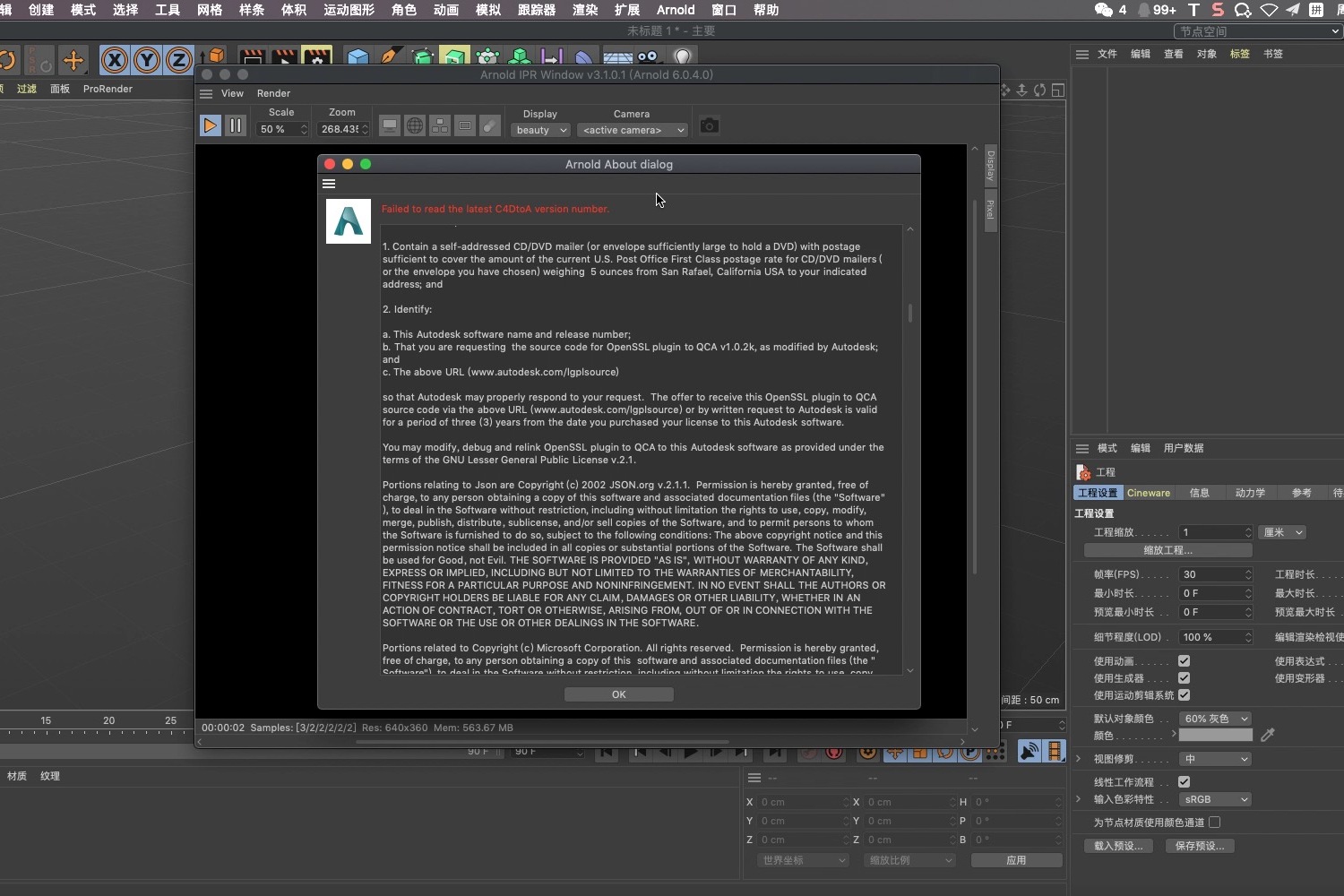
Task: Toggle X axis lock
Action: tap(114, 60)
